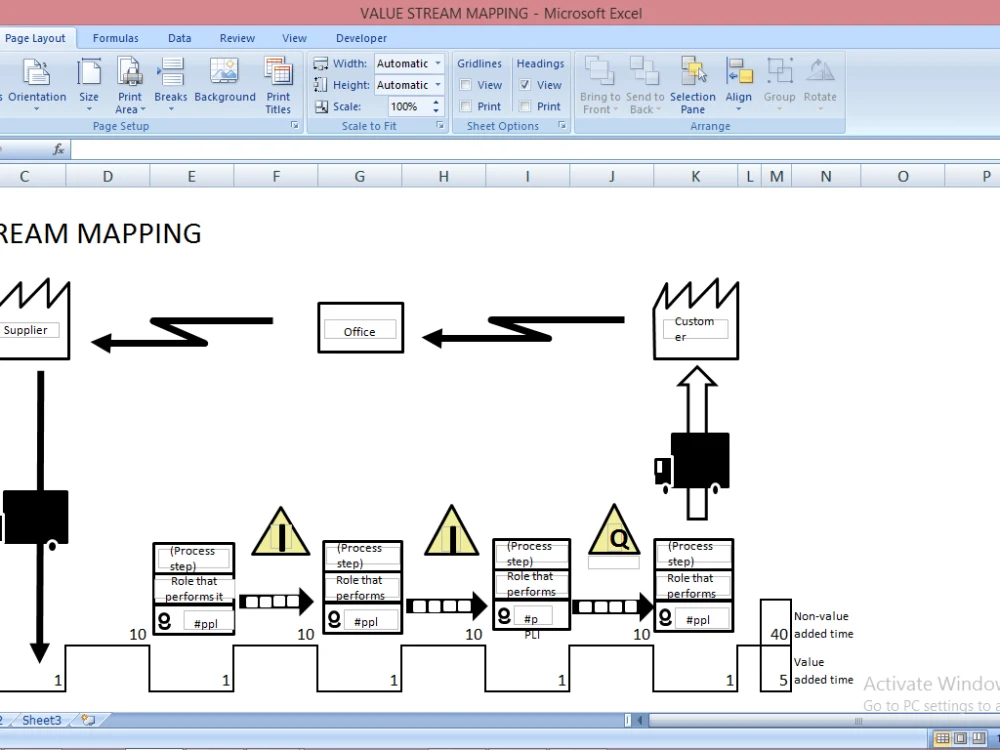Open the Selection Pane

click(x=693, y=85)
